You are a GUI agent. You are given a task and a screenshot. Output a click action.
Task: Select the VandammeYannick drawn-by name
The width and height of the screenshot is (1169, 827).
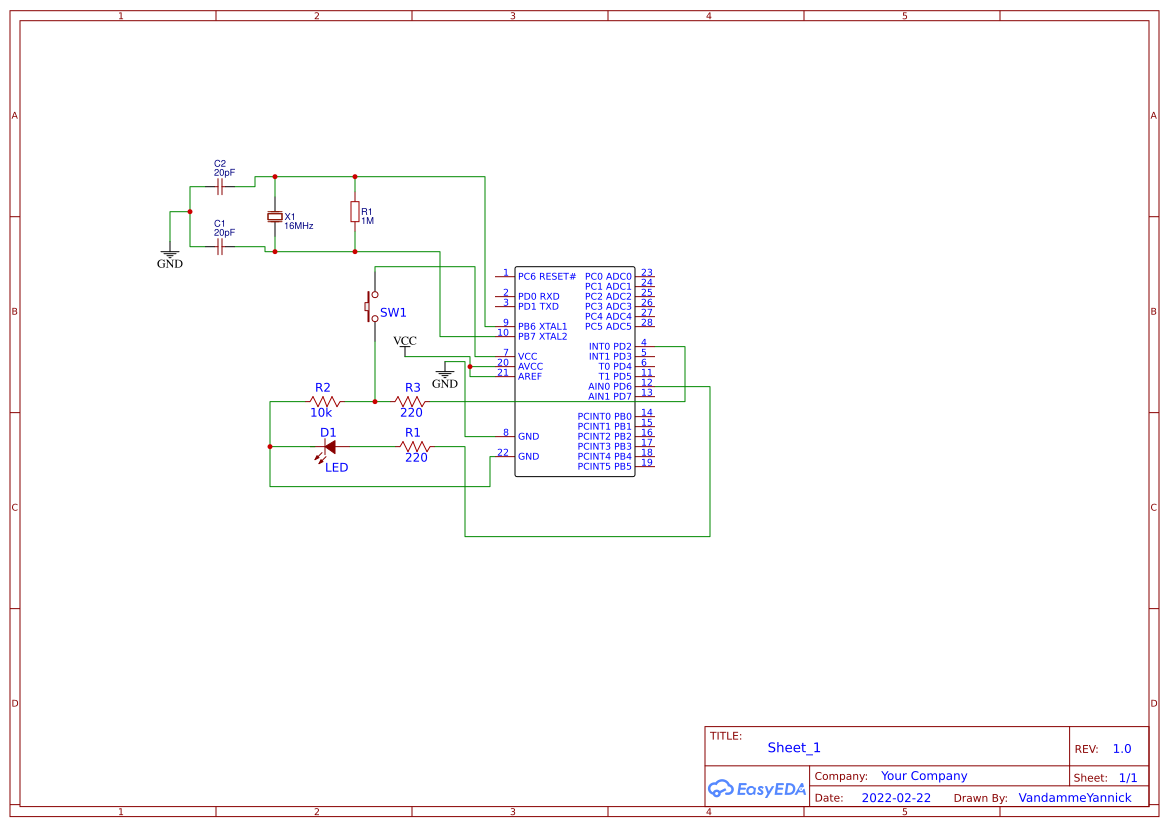click(1075, 797)
